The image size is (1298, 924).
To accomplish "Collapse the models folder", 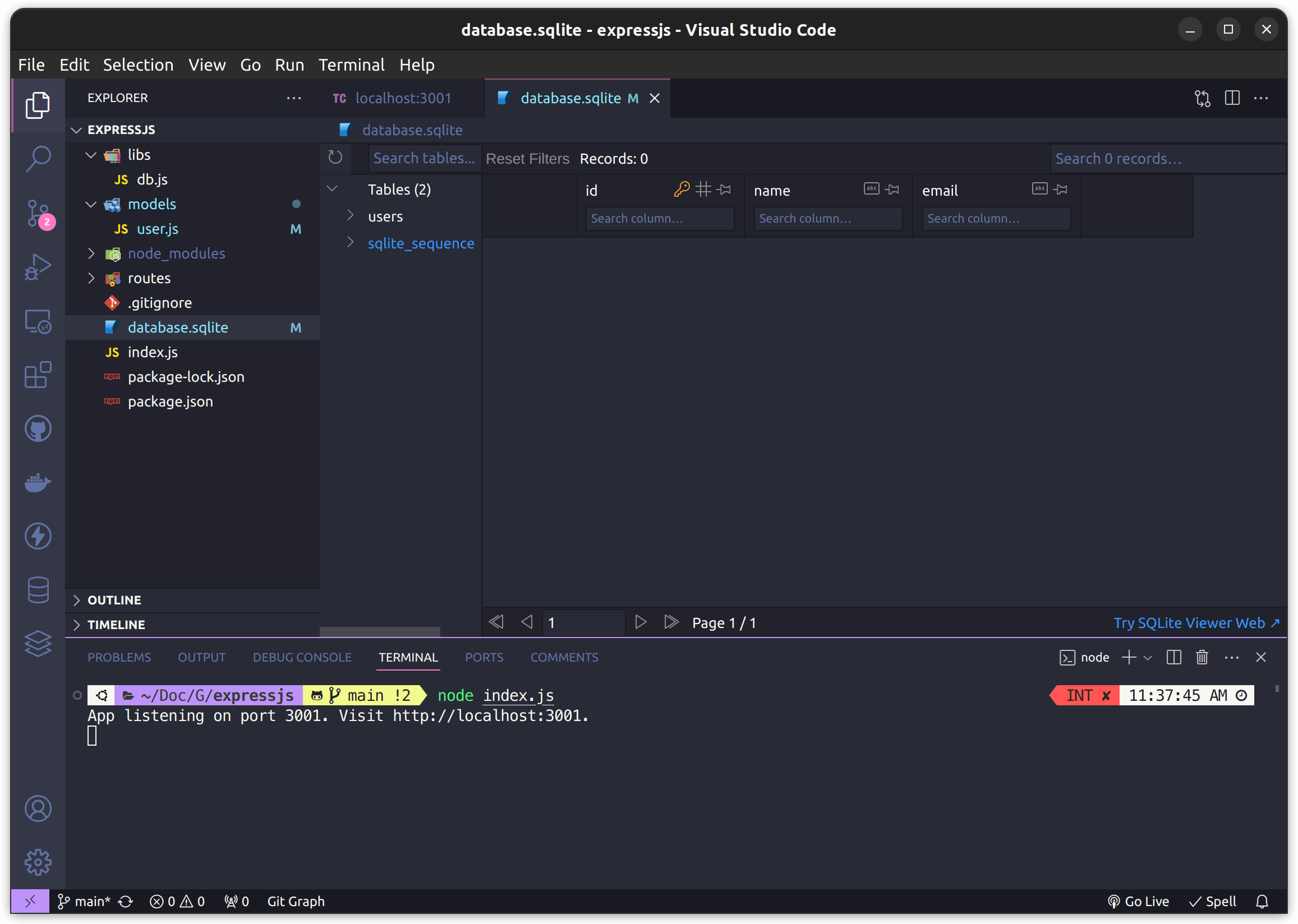I will coord(91,204).
